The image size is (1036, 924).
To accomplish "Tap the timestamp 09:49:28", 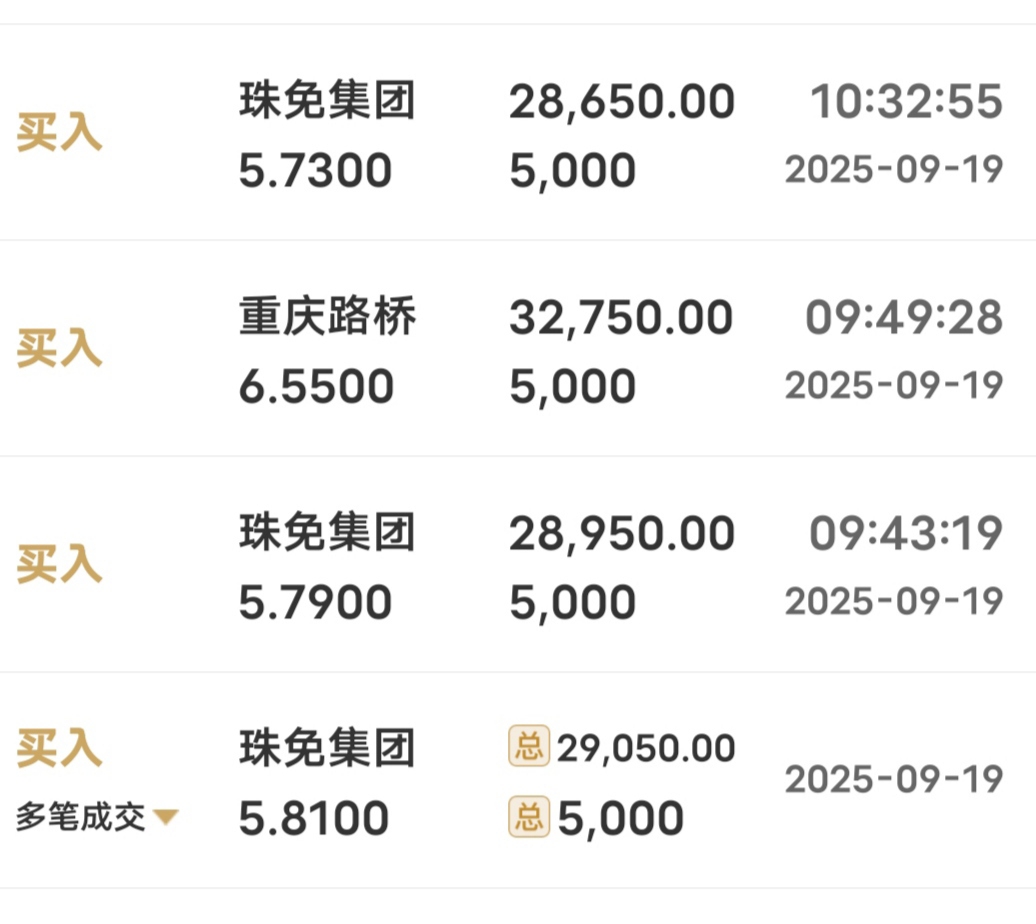I will point(904,317).
